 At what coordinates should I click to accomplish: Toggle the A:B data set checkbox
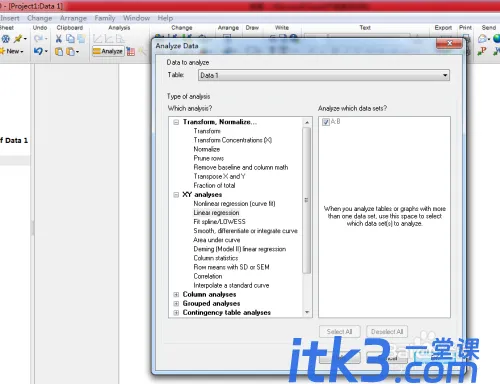[326, 122]
